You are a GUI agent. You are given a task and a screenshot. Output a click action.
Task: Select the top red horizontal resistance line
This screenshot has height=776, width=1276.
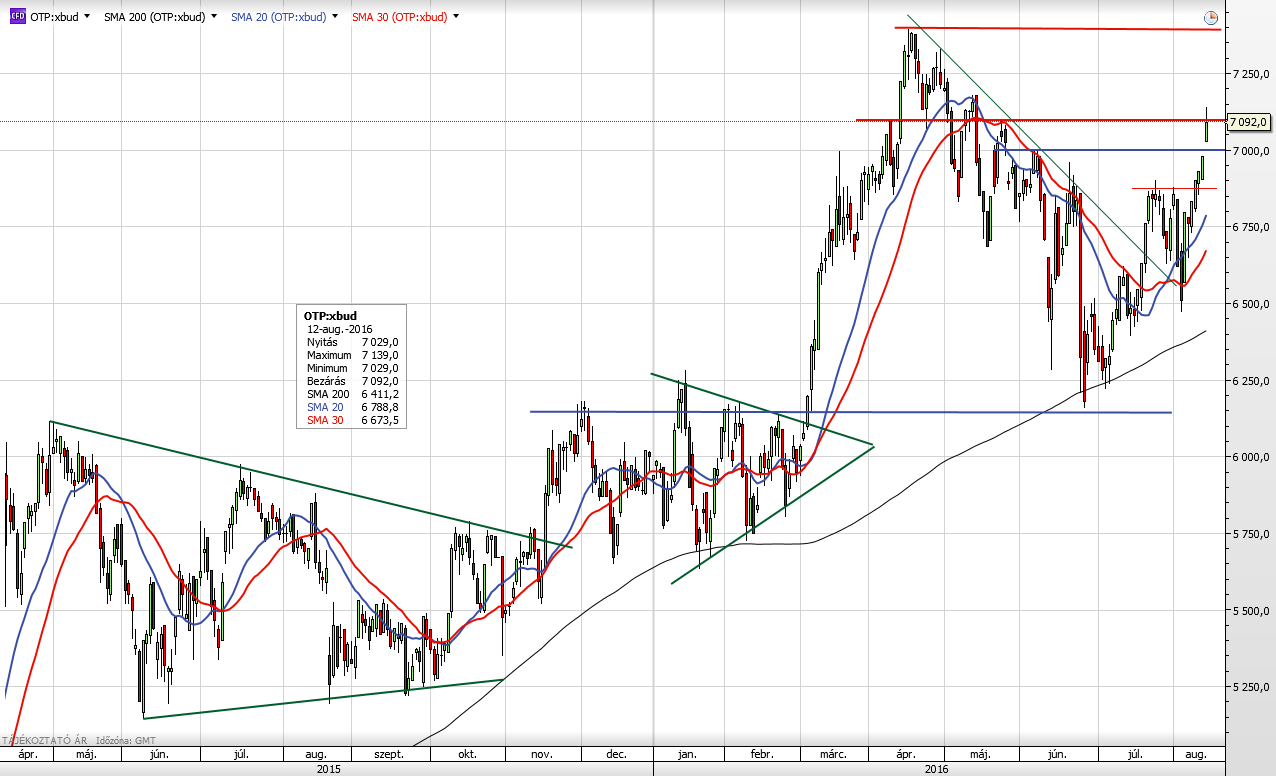click(1050, 29)
